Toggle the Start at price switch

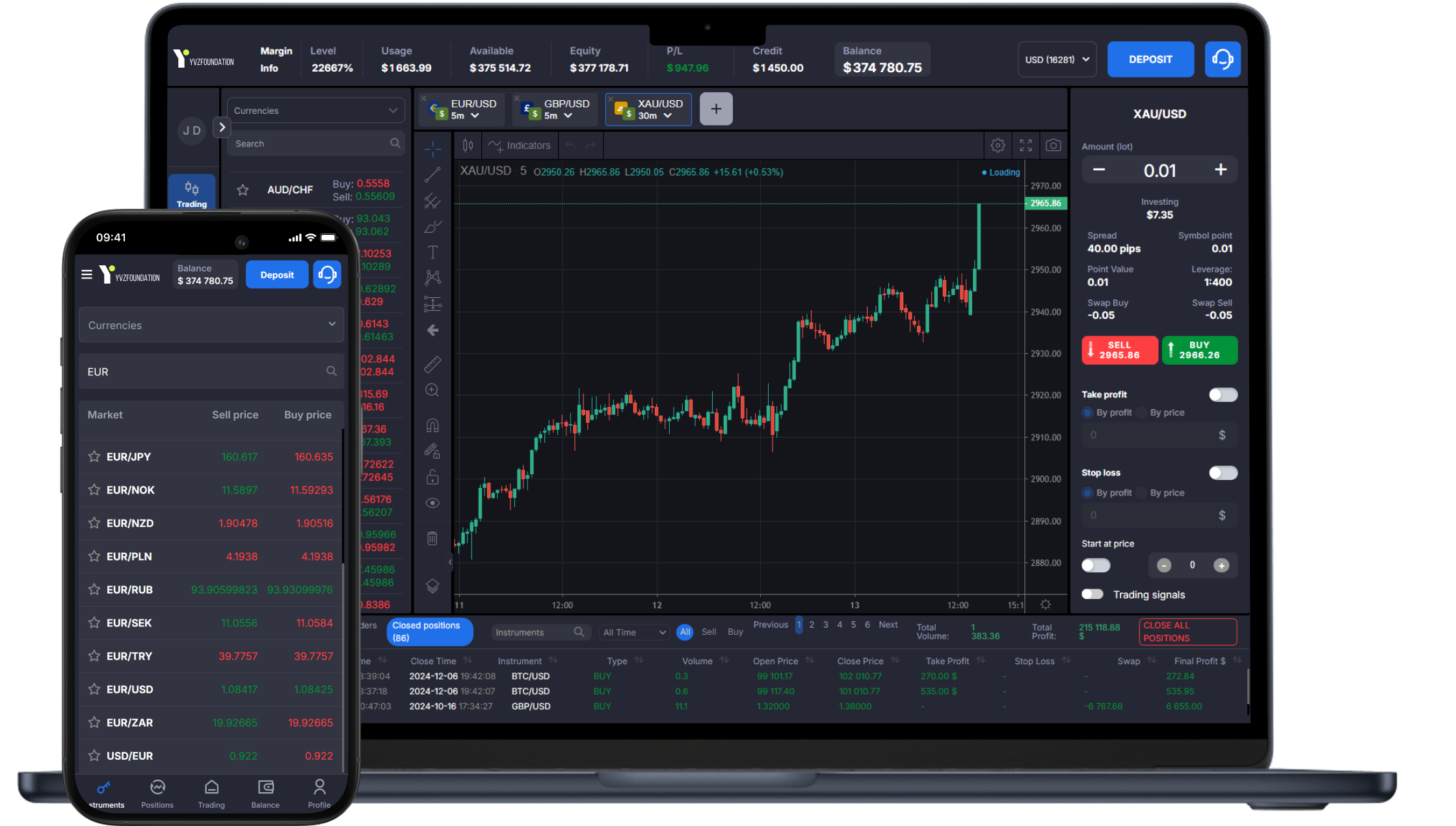pos(1096,565)
